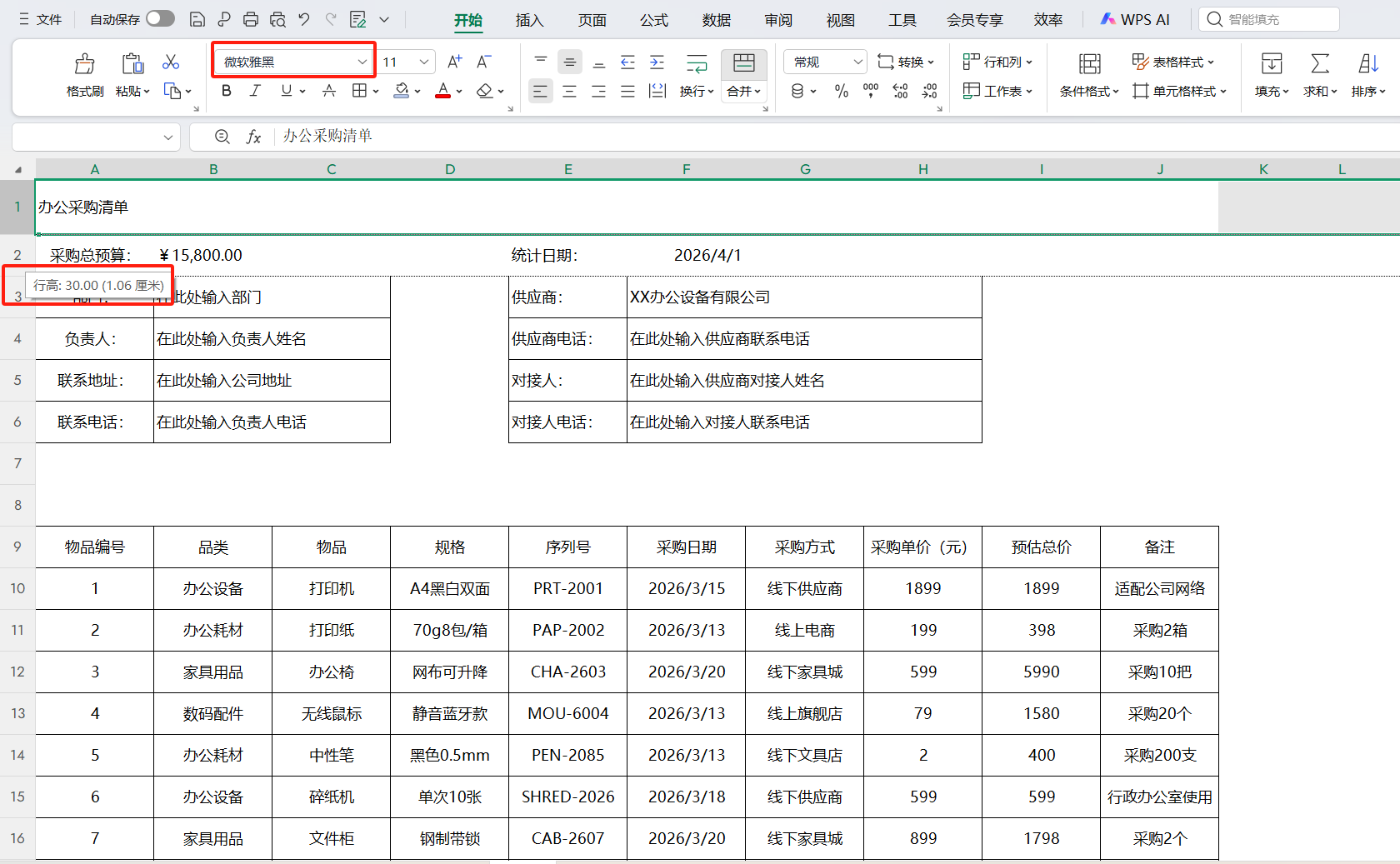Click the Undo arrow icon
The image size is (1400, 864).
(304, 19)
